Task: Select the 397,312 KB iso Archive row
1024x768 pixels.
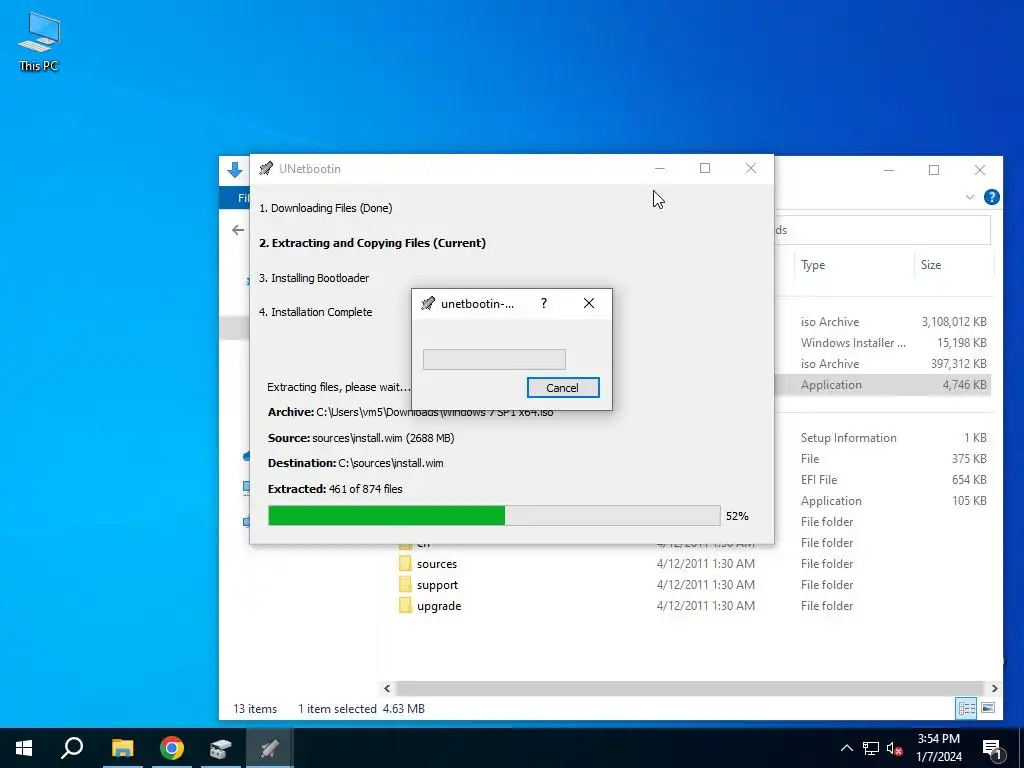Action: point(882,364)
